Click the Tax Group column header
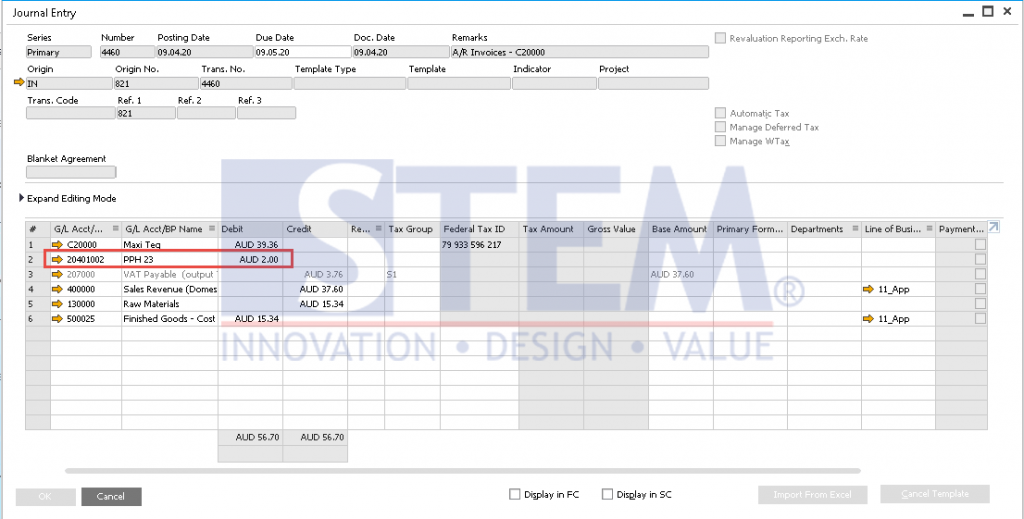Image resolution: width=1024 pixels, height=519 pixels. 410,229
